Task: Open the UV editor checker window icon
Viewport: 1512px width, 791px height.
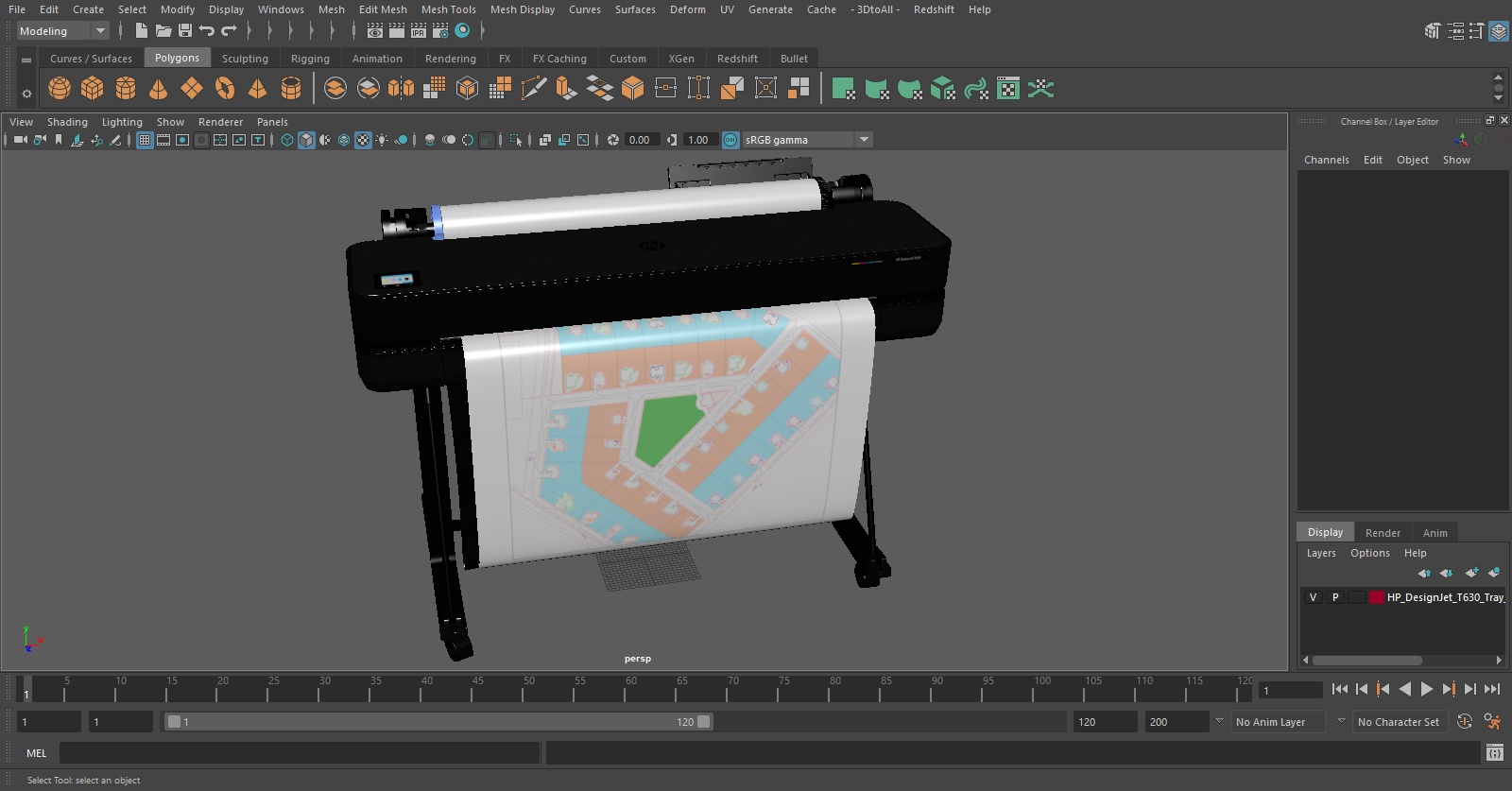Action: click(1008, 89)
